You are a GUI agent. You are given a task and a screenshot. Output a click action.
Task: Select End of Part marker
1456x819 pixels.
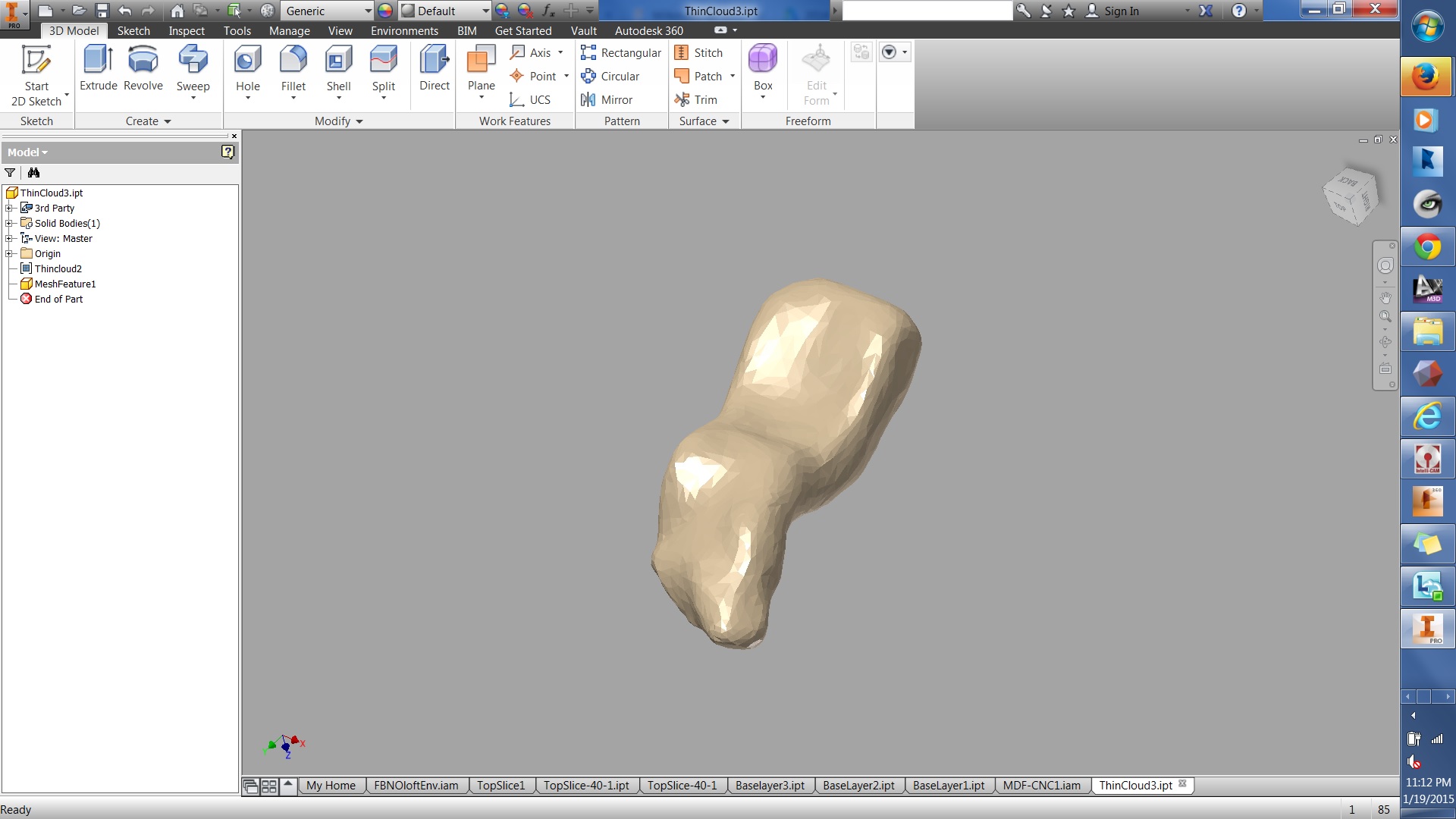[58, 299]
